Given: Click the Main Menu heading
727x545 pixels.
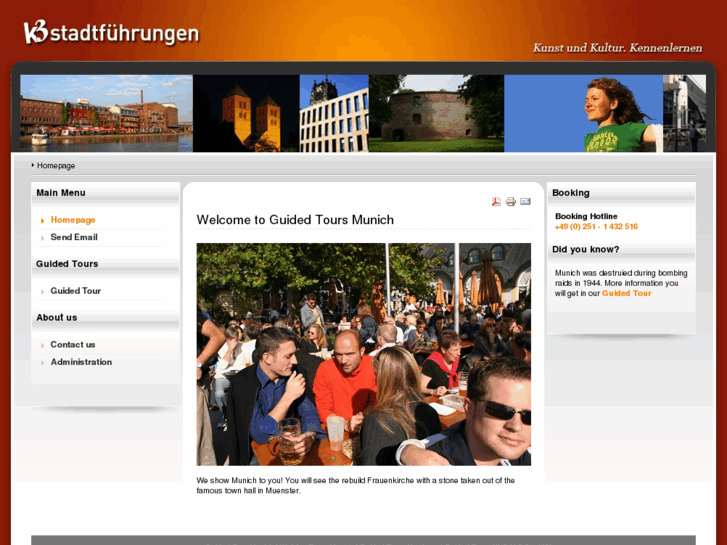Looking at the screenshot, I should point(61,193).
